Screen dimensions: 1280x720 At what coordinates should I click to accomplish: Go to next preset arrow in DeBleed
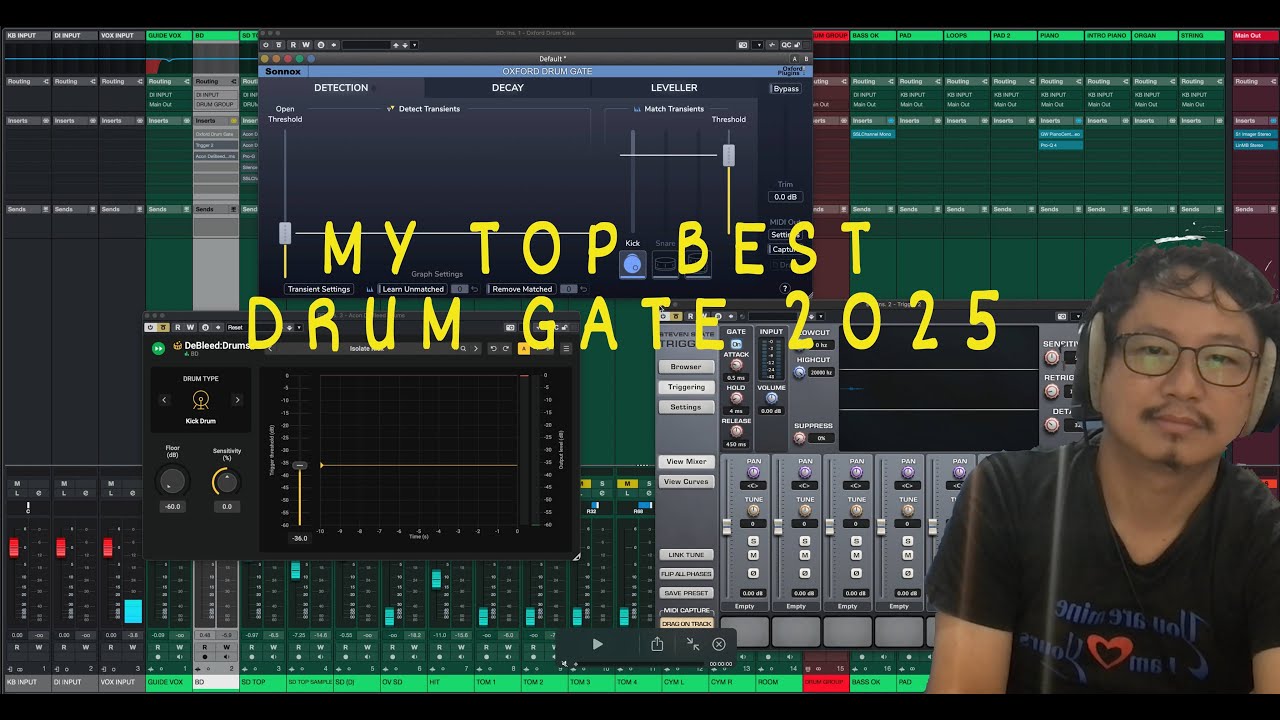click(x=476, y=349)
